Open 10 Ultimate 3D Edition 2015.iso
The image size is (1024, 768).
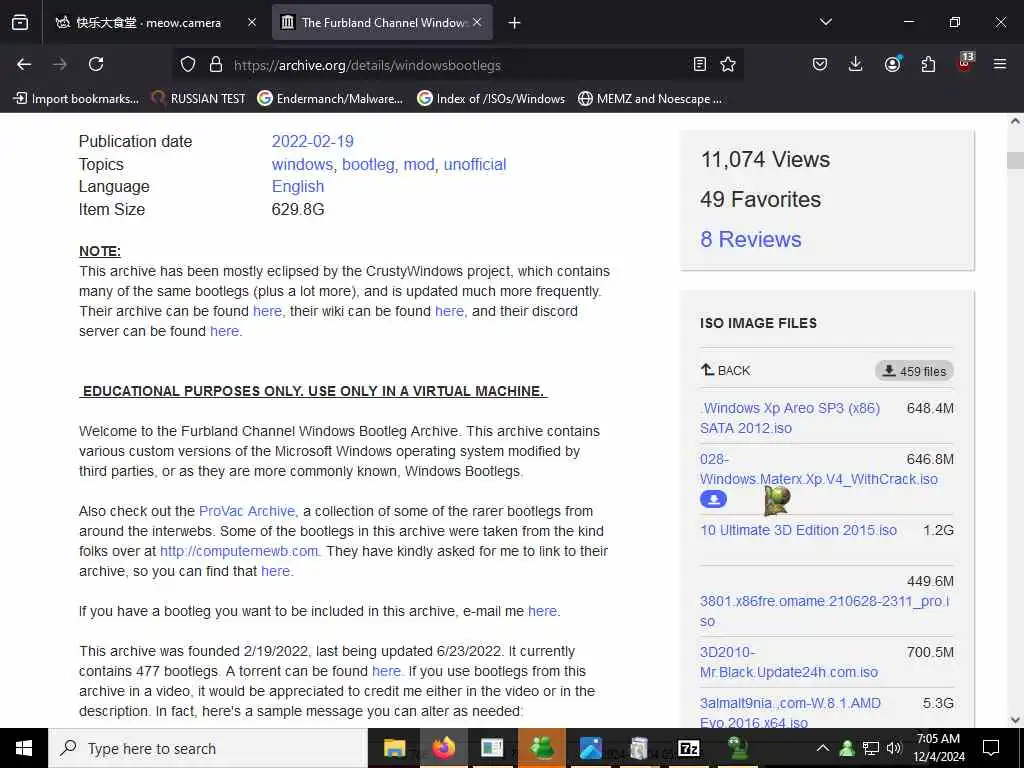(x=798, y=530)
